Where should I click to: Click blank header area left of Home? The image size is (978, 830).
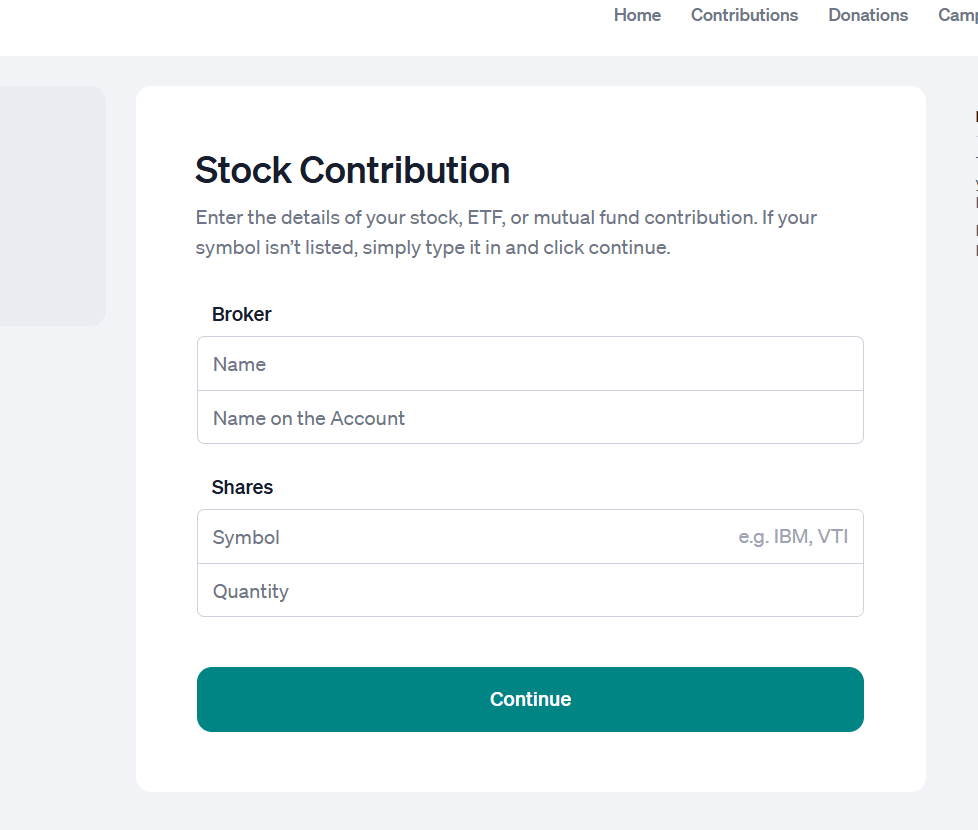point(300,25)
